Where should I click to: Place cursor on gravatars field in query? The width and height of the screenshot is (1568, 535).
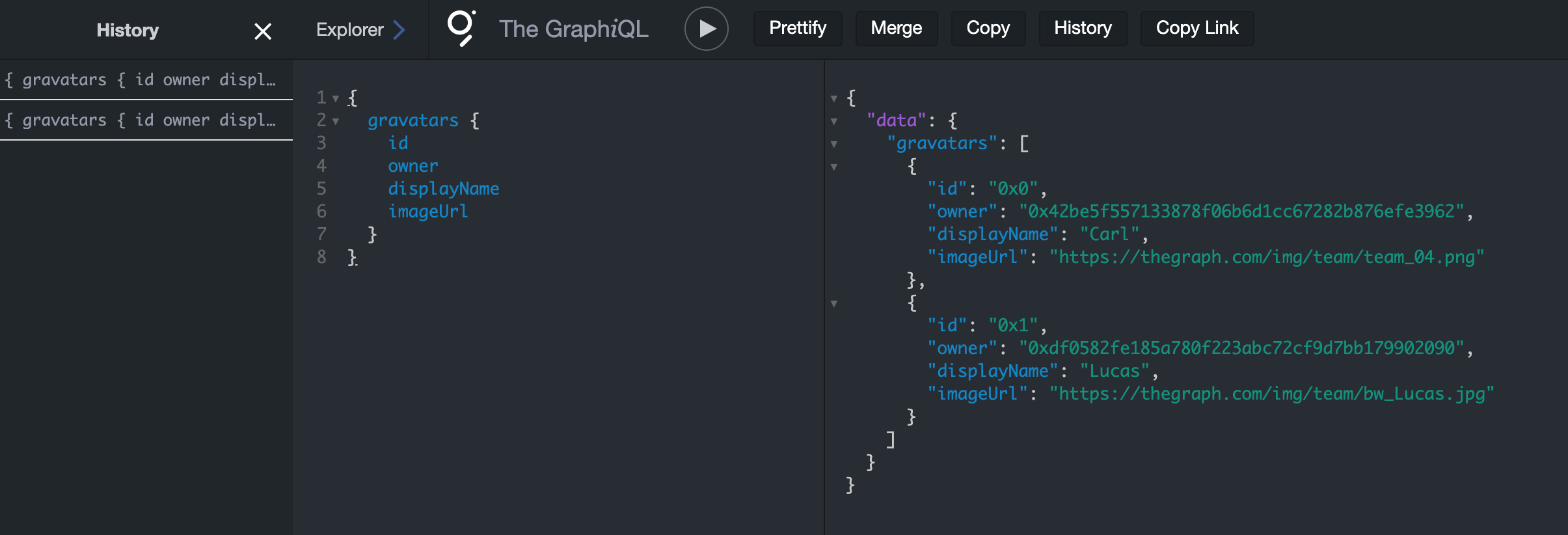[x=413, y=120]
